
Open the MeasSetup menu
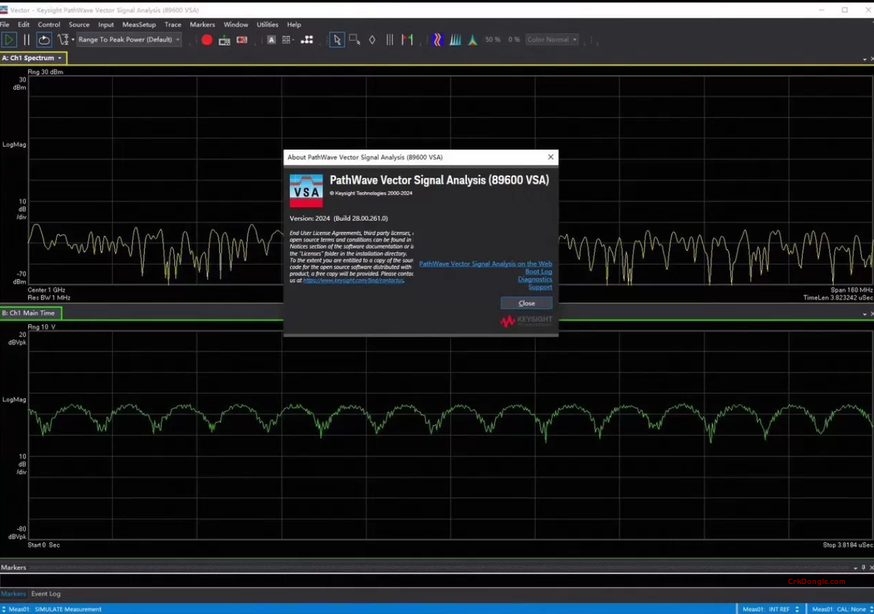[139, 25]
